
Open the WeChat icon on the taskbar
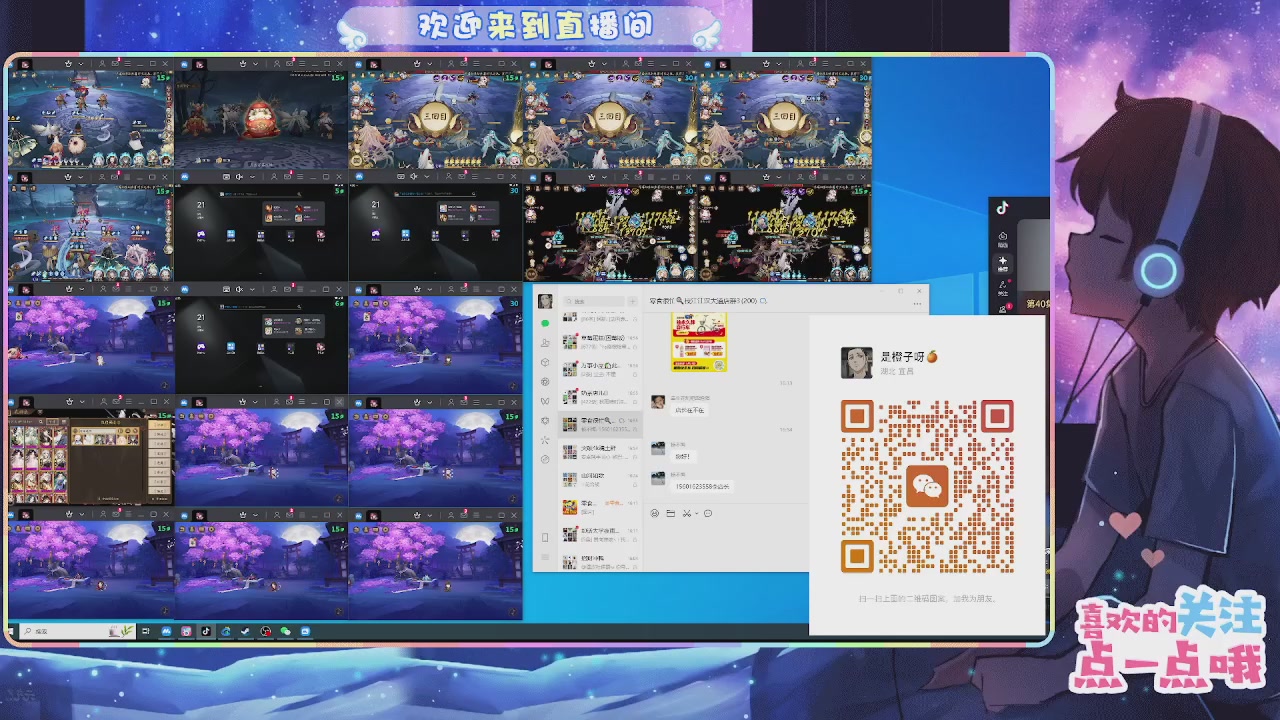285,631
